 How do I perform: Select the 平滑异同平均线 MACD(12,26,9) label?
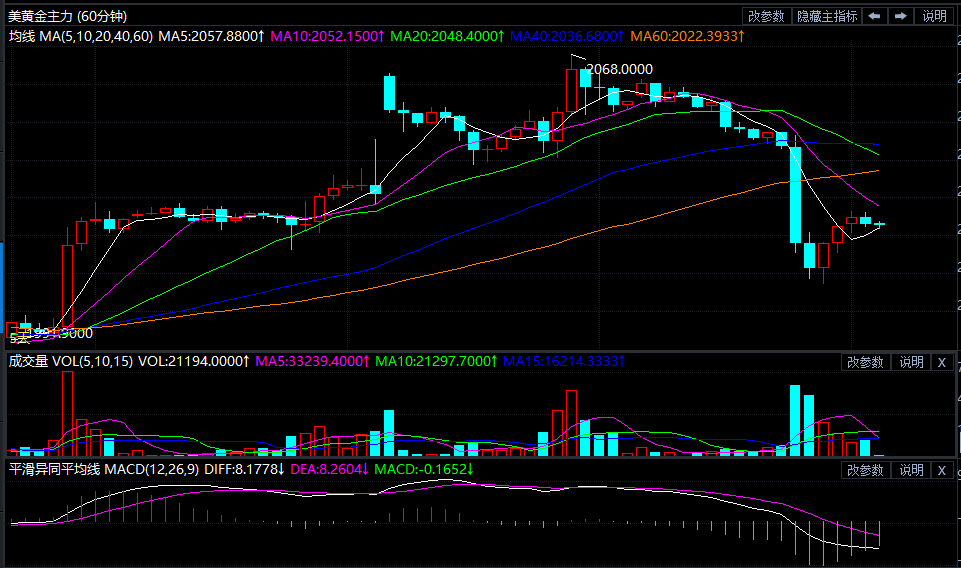[x=104, y=469]
